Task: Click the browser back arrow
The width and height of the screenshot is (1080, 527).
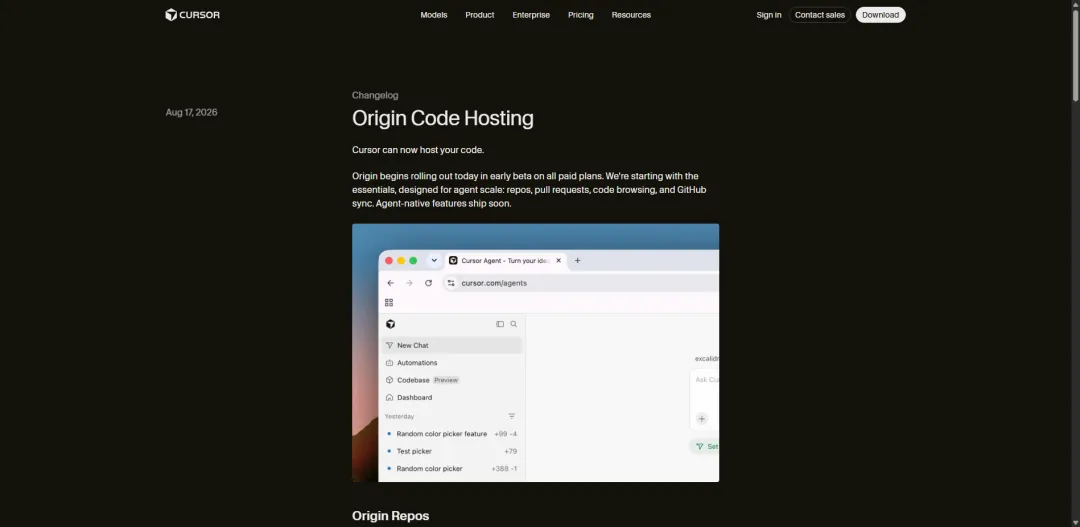Action: (x=391, y=283)
